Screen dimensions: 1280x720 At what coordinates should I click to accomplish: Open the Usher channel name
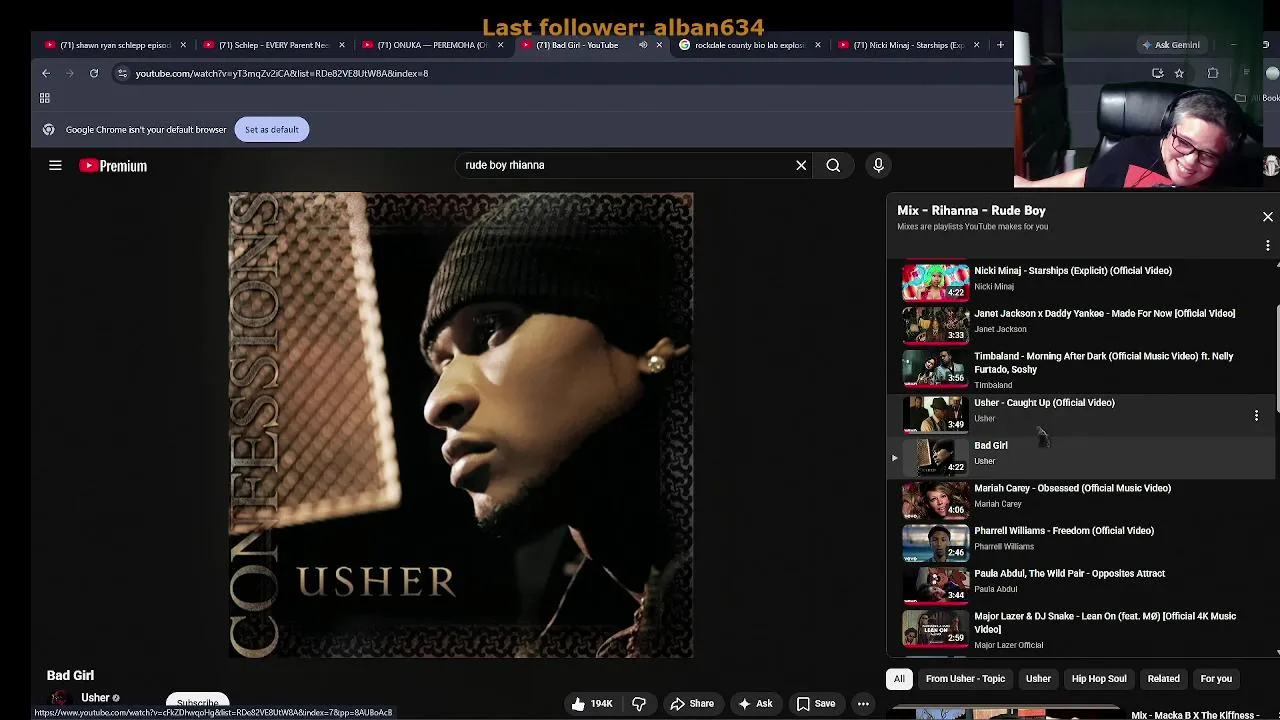pyautogui.click(x=95, y=698)
